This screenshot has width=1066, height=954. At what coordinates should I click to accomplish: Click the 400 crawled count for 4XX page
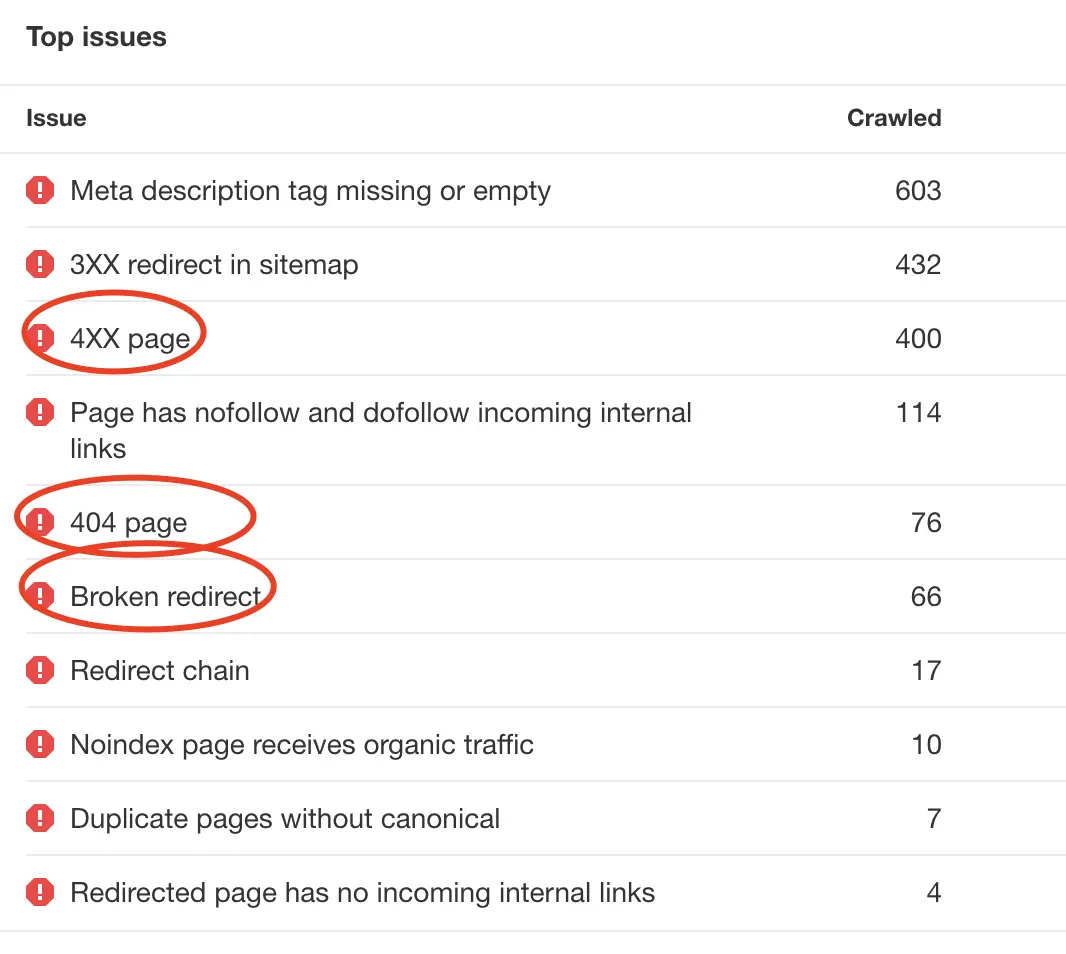click(918, 338)
